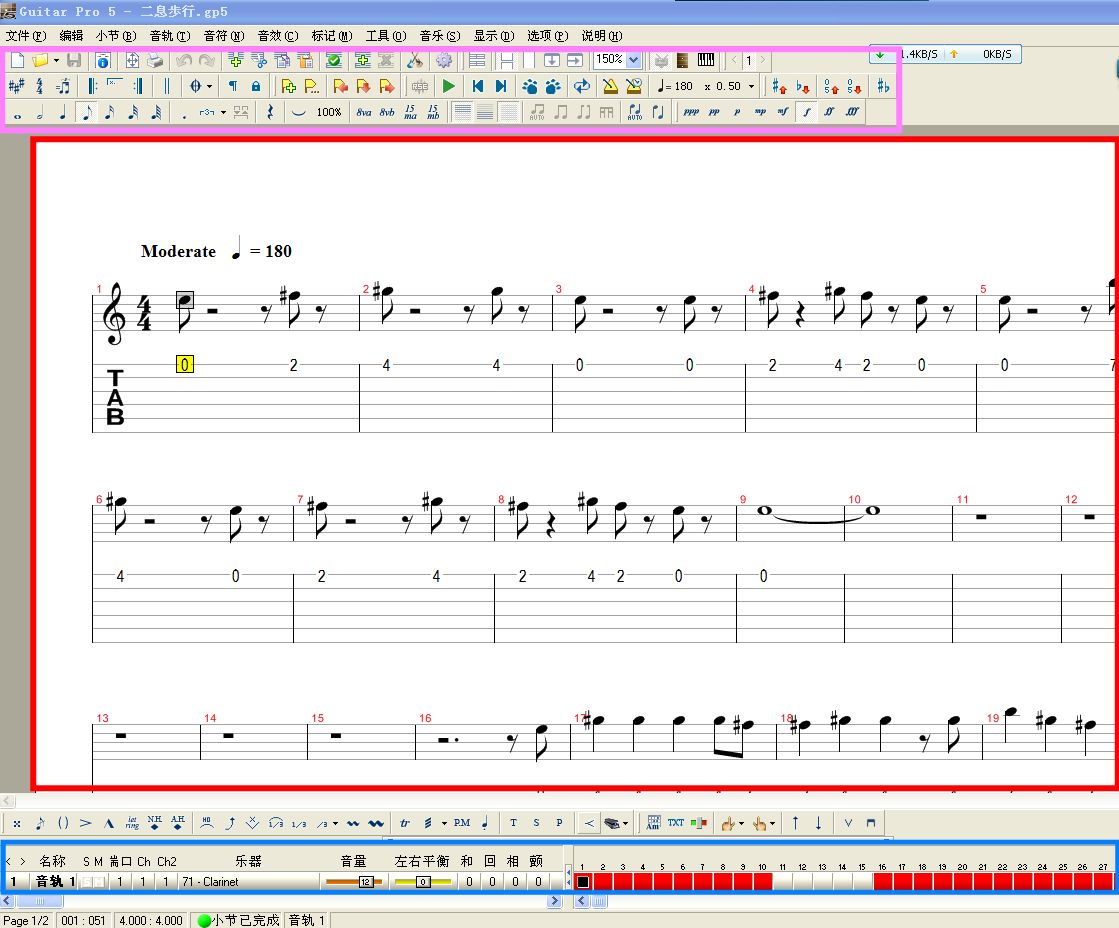Select the fortissimo (ff) dynamic icon
Screen dimensions: 1119x928
pyautogui.click(x=829, y=112)
